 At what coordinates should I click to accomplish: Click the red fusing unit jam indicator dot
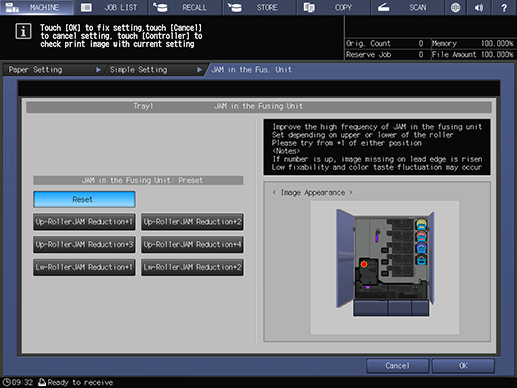(364, 264)
